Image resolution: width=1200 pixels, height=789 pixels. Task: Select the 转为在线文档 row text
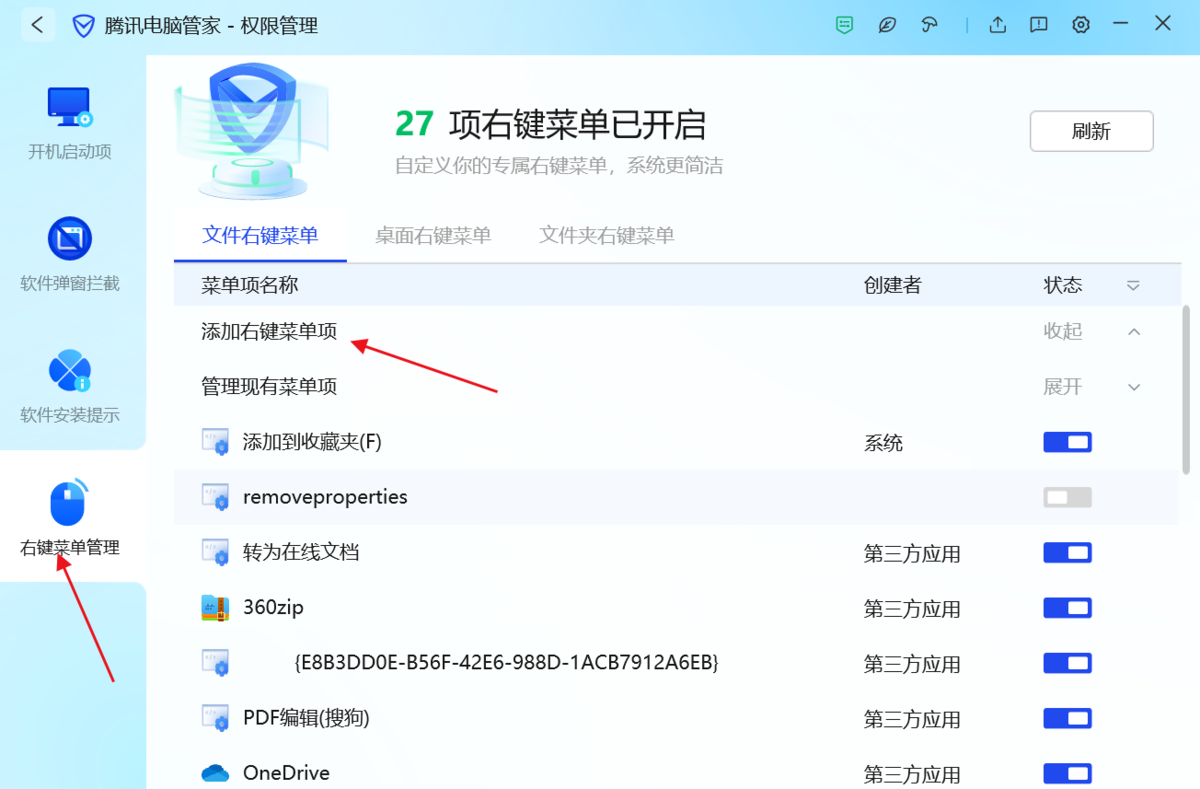(301, 552)
